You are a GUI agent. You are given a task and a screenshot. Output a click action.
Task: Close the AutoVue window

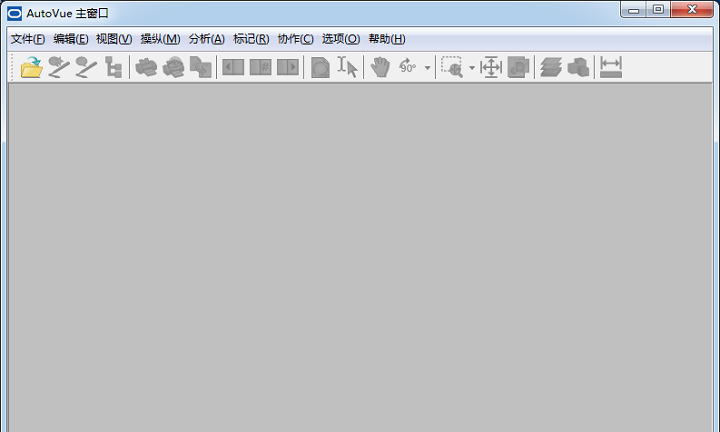click(692, 9)
